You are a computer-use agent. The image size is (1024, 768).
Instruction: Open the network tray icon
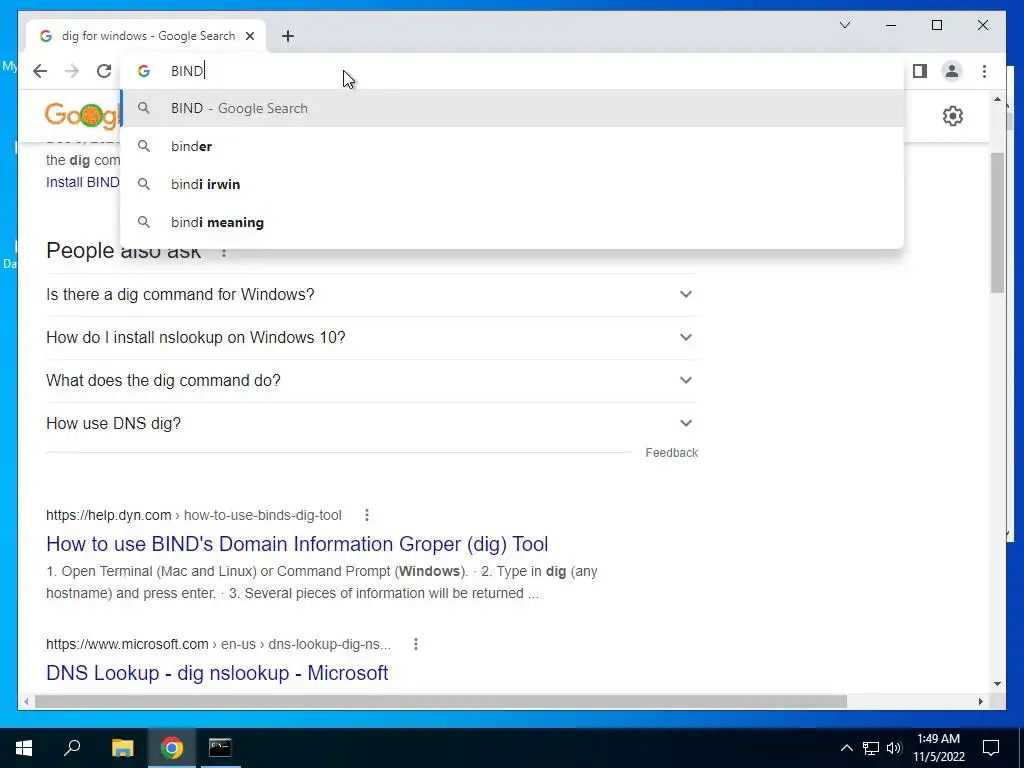[x=871, y=748]
